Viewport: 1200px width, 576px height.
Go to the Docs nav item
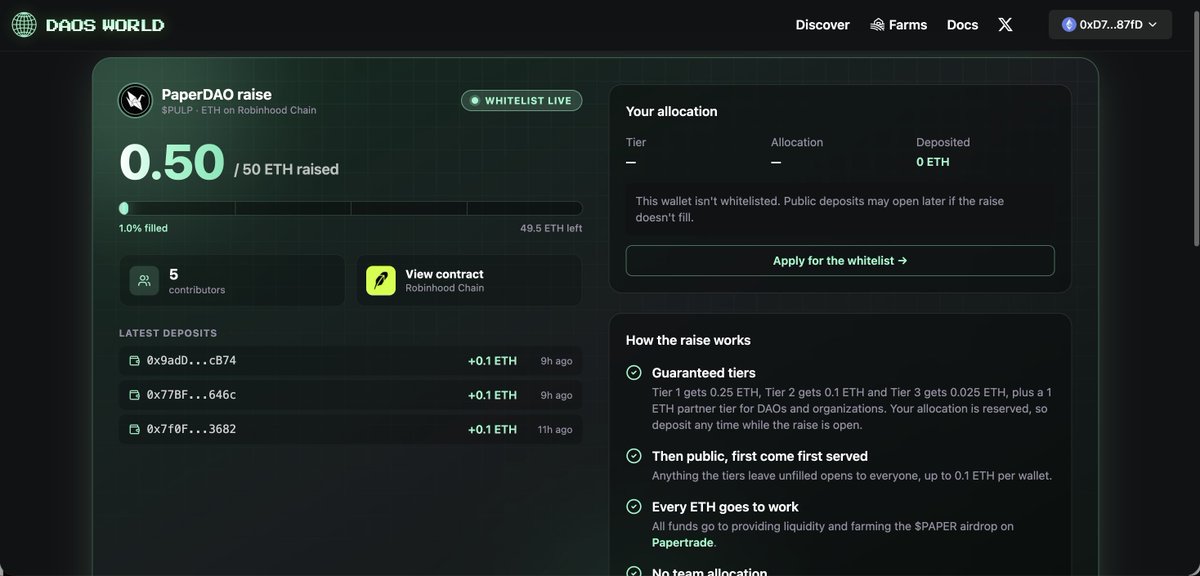(963, 25)
